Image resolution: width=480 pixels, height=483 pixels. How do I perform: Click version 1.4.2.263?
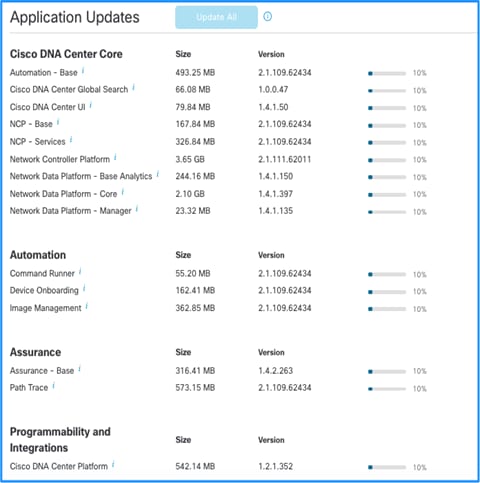276,371
